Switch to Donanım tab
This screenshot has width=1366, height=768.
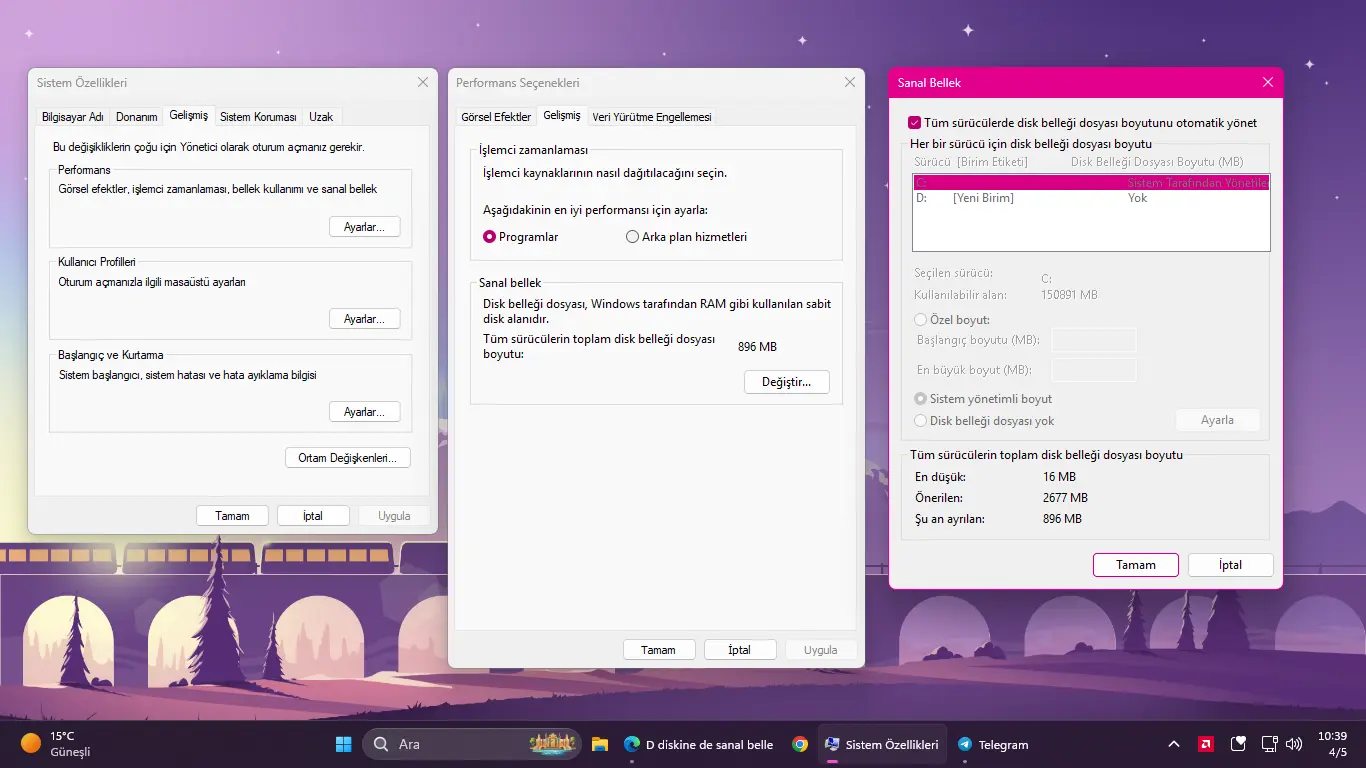tap(137, 117)
